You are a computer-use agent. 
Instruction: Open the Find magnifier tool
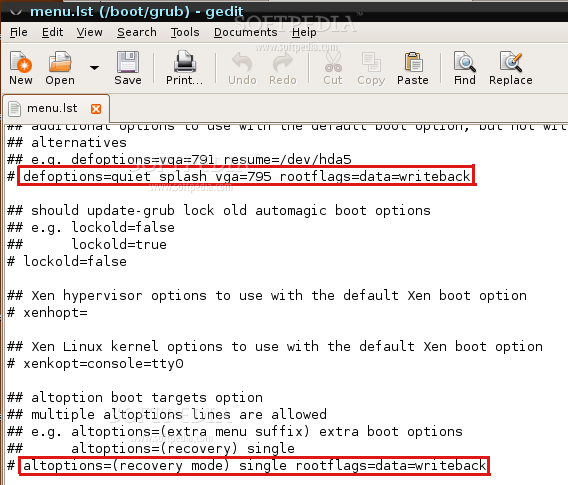click(x=465, y=62)
